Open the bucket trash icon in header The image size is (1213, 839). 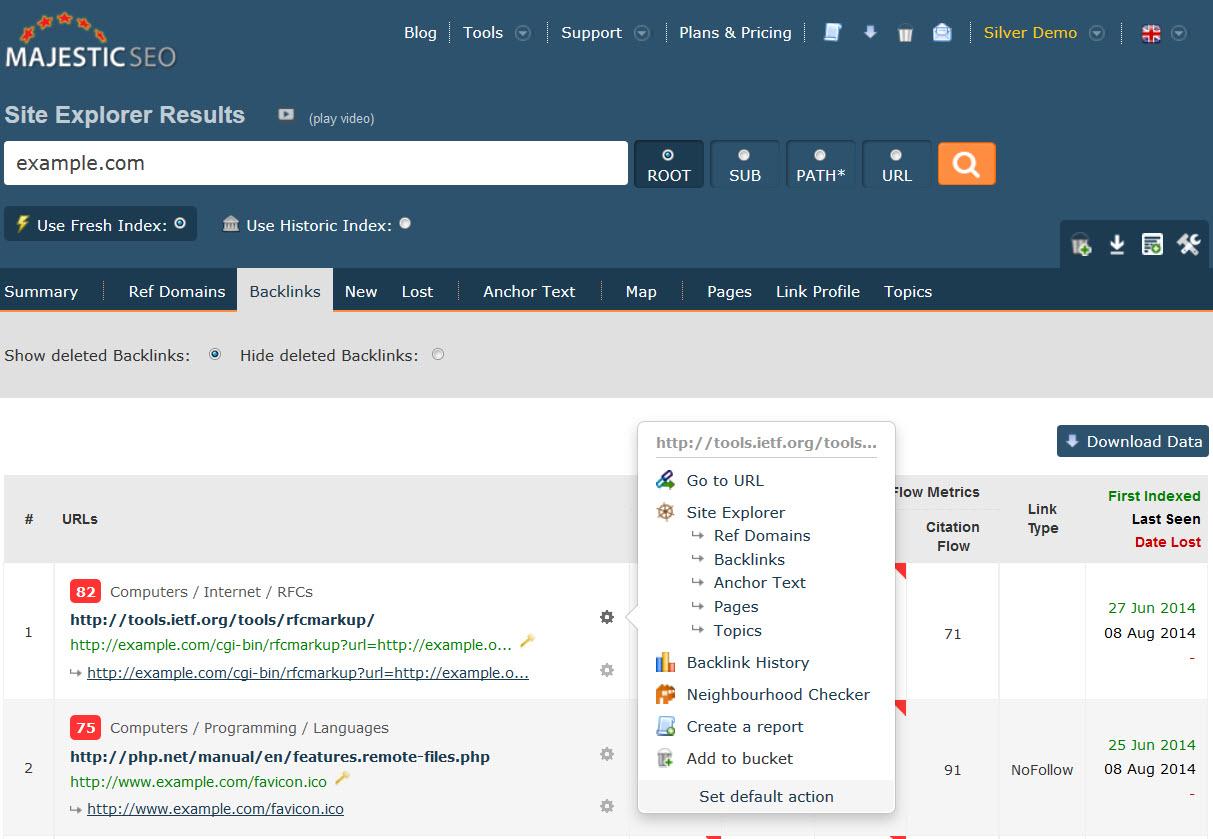905,33
